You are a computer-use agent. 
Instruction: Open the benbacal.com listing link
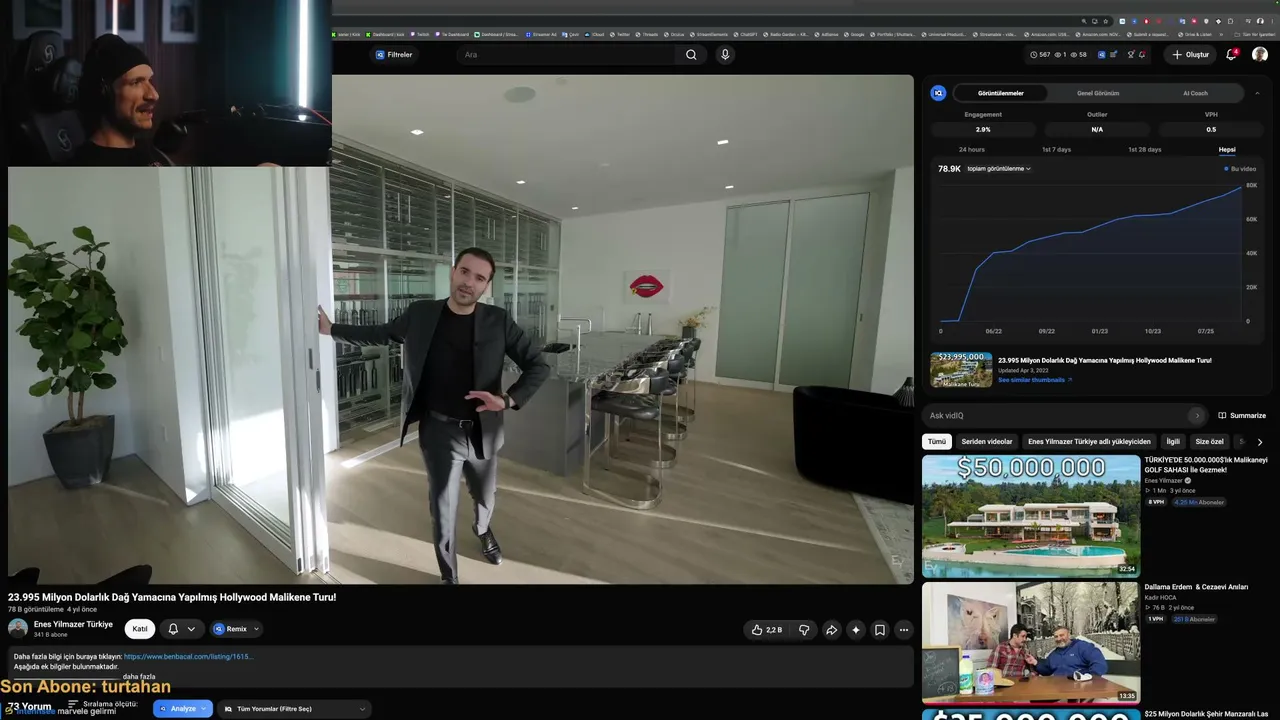[x=188, y=657]
